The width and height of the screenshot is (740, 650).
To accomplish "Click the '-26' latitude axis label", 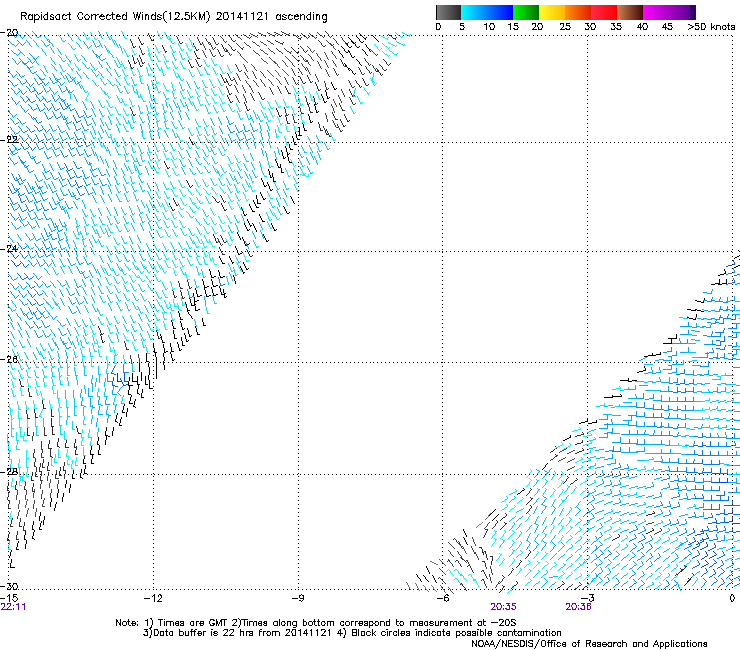I will coord(9,360).
